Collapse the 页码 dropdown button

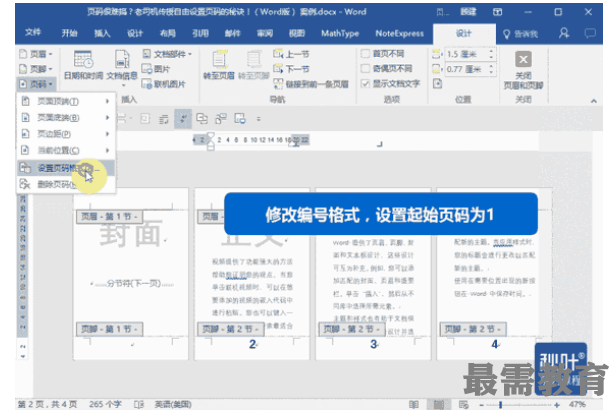coord(36,84)
